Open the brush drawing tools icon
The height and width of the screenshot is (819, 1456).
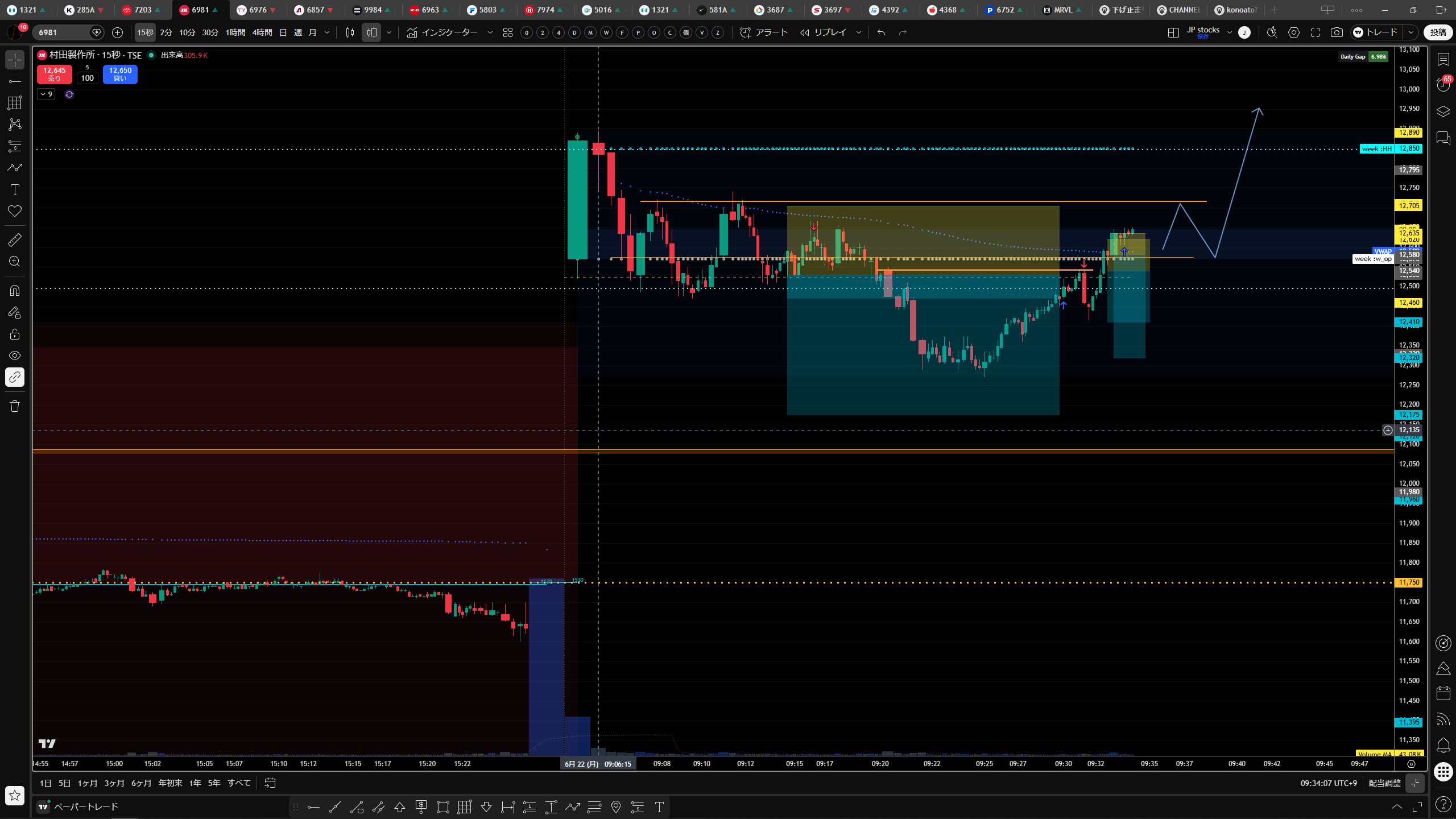(15, 168)
